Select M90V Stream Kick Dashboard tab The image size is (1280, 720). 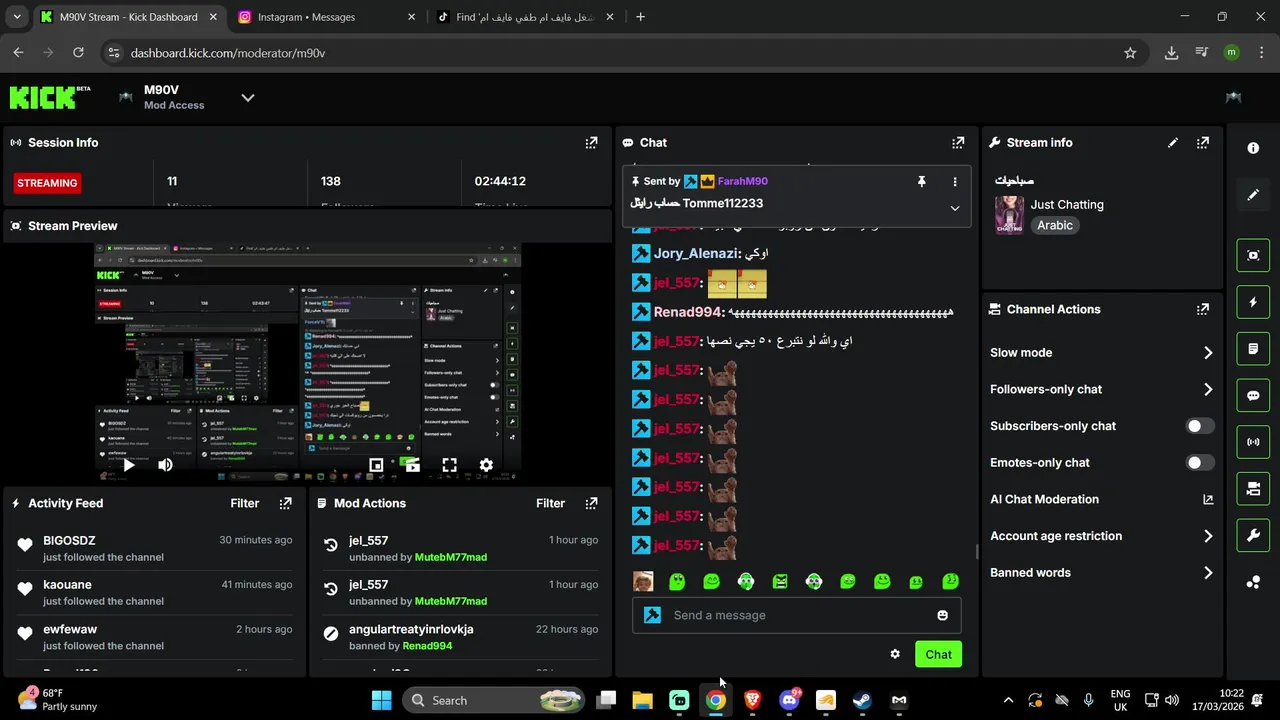tap(128, 17)
